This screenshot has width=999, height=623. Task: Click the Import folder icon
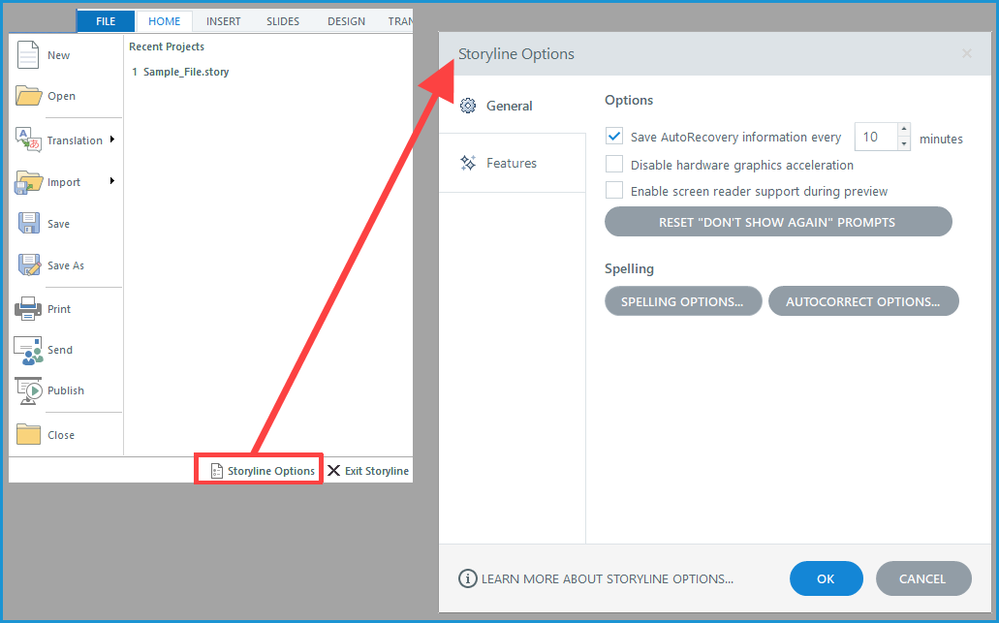pos(28,182)
